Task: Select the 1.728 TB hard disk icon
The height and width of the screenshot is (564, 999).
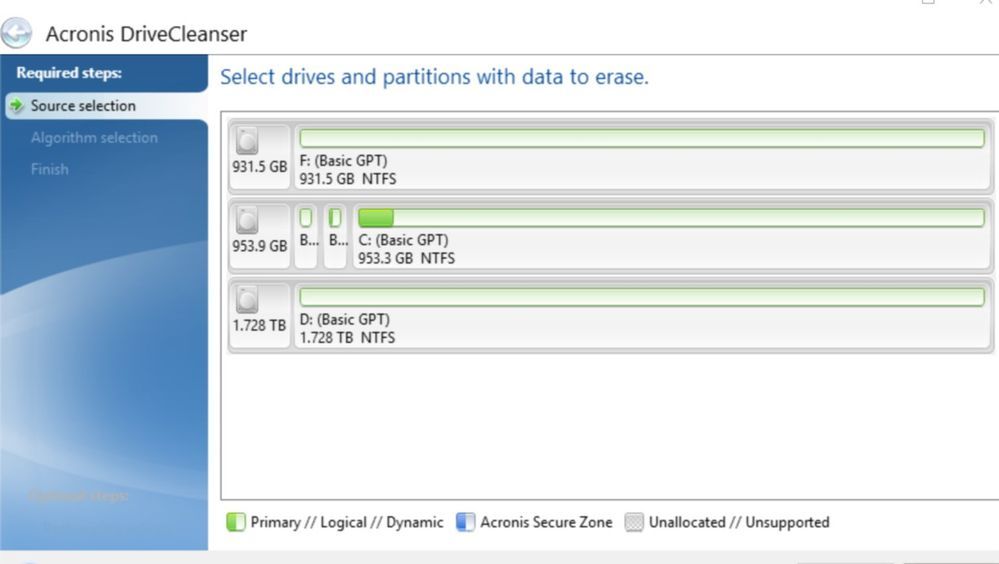Action: [247, 300]
